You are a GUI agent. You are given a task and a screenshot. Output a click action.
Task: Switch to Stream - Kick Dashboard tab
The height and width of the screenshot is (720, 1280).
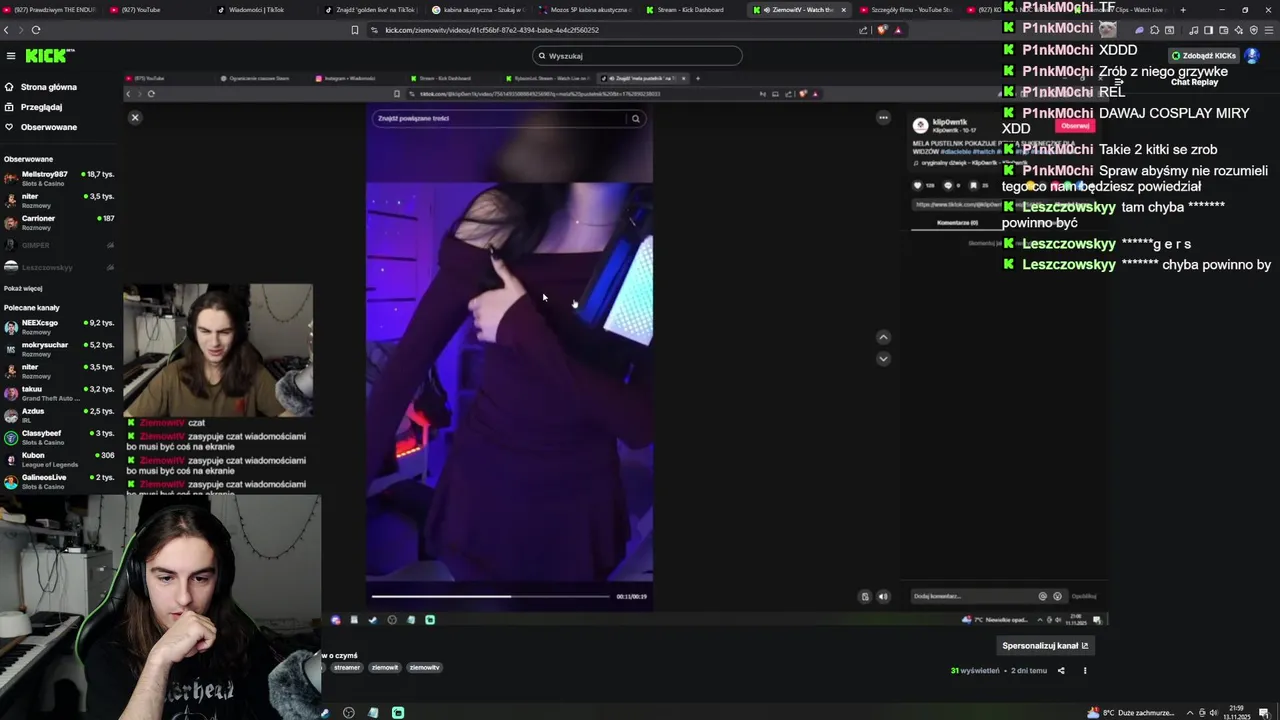tap(690, 10)
